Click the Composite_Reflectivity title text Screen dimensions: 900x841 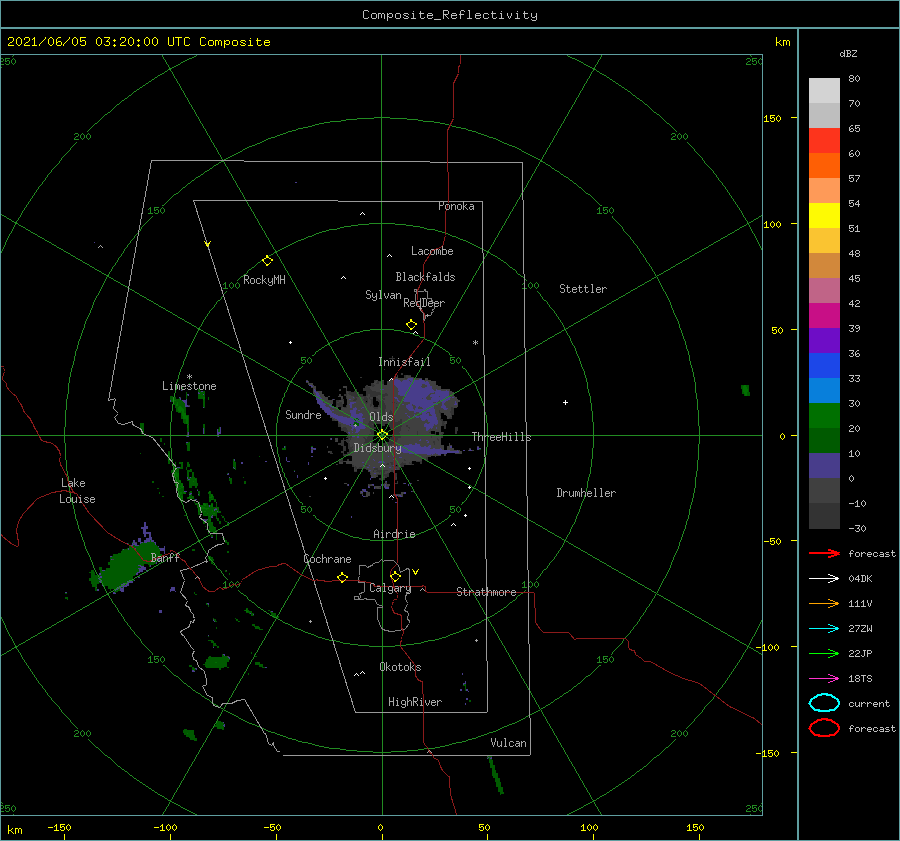point(449,15)
